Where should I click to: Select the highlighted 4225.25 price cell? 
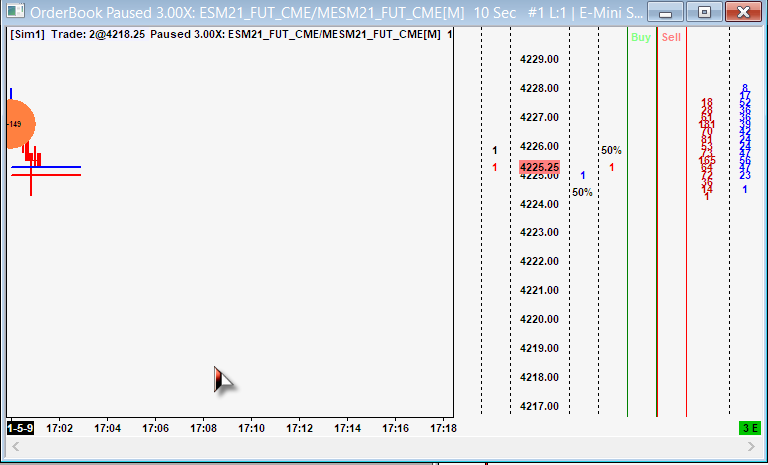(539, 167)
